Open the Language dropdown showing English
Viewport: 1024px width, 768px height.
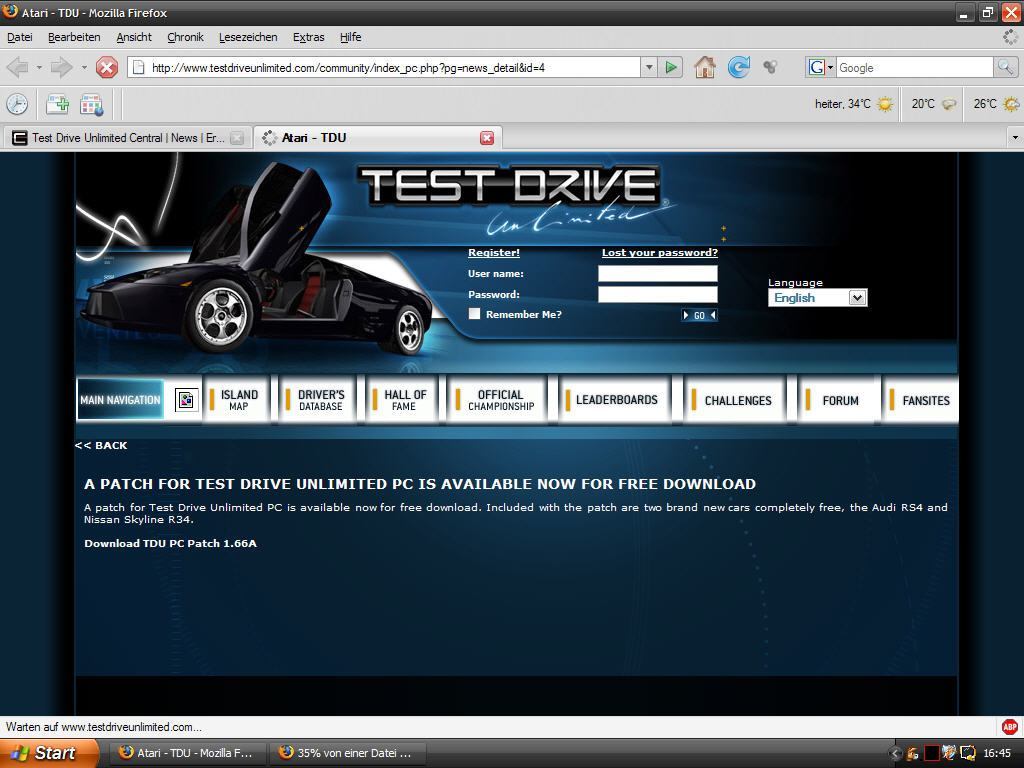pos(817,298)
